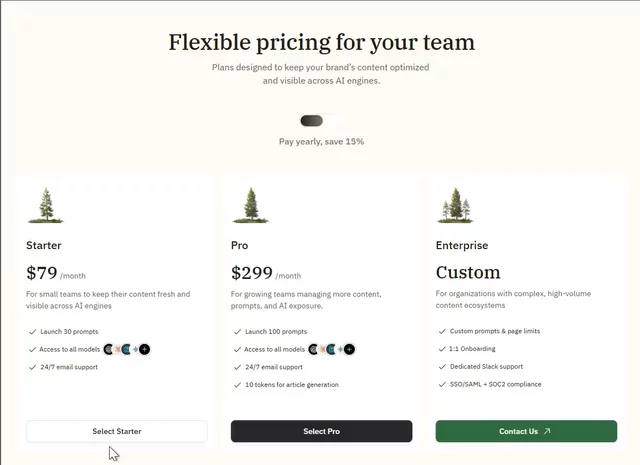Click the green Contact Us button
Image resolution: width=640 pixels, height=465 pixels.
526,431
